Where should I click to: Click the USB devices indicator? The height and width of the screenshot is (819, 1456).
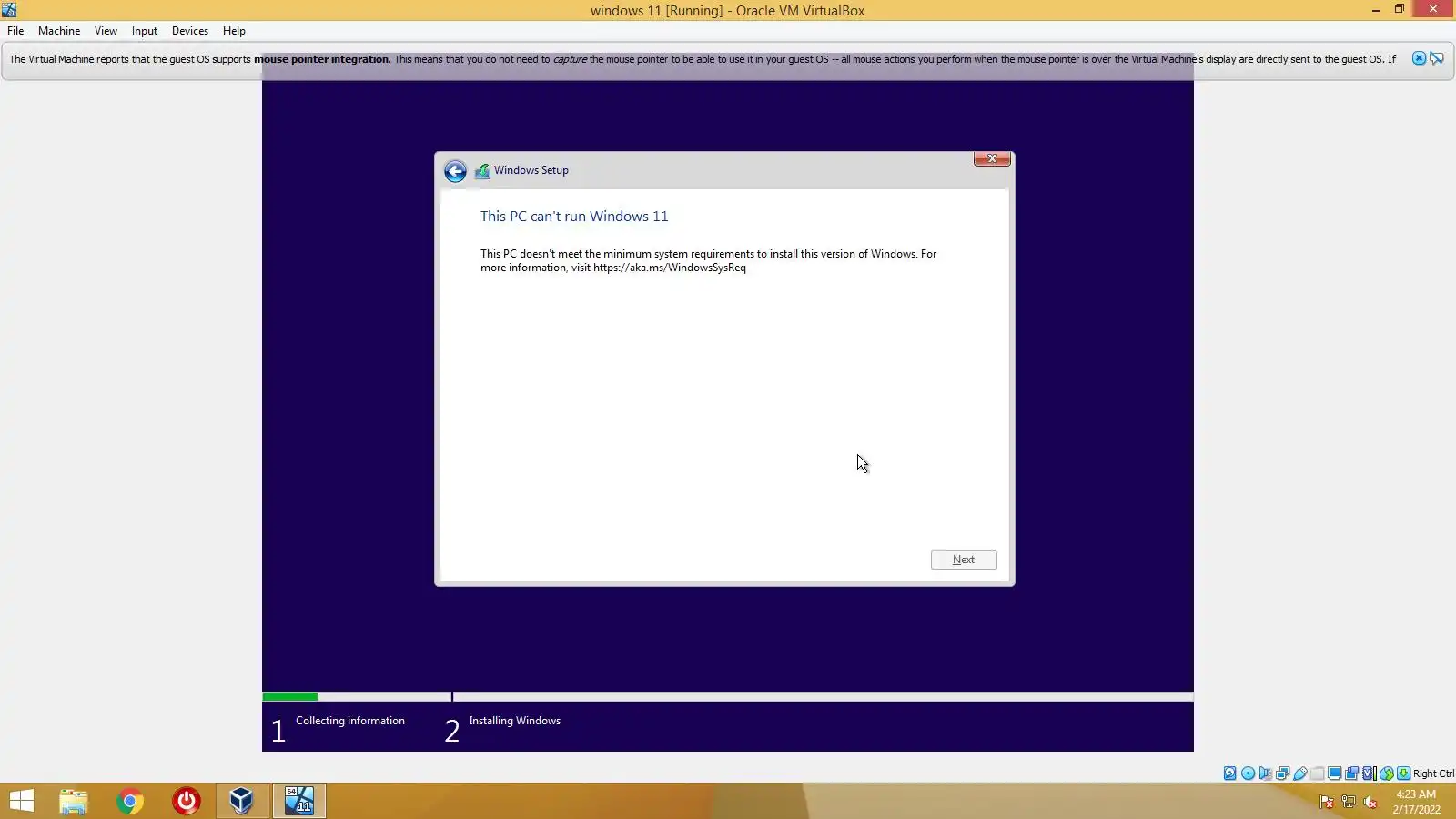coord(1300,773)
